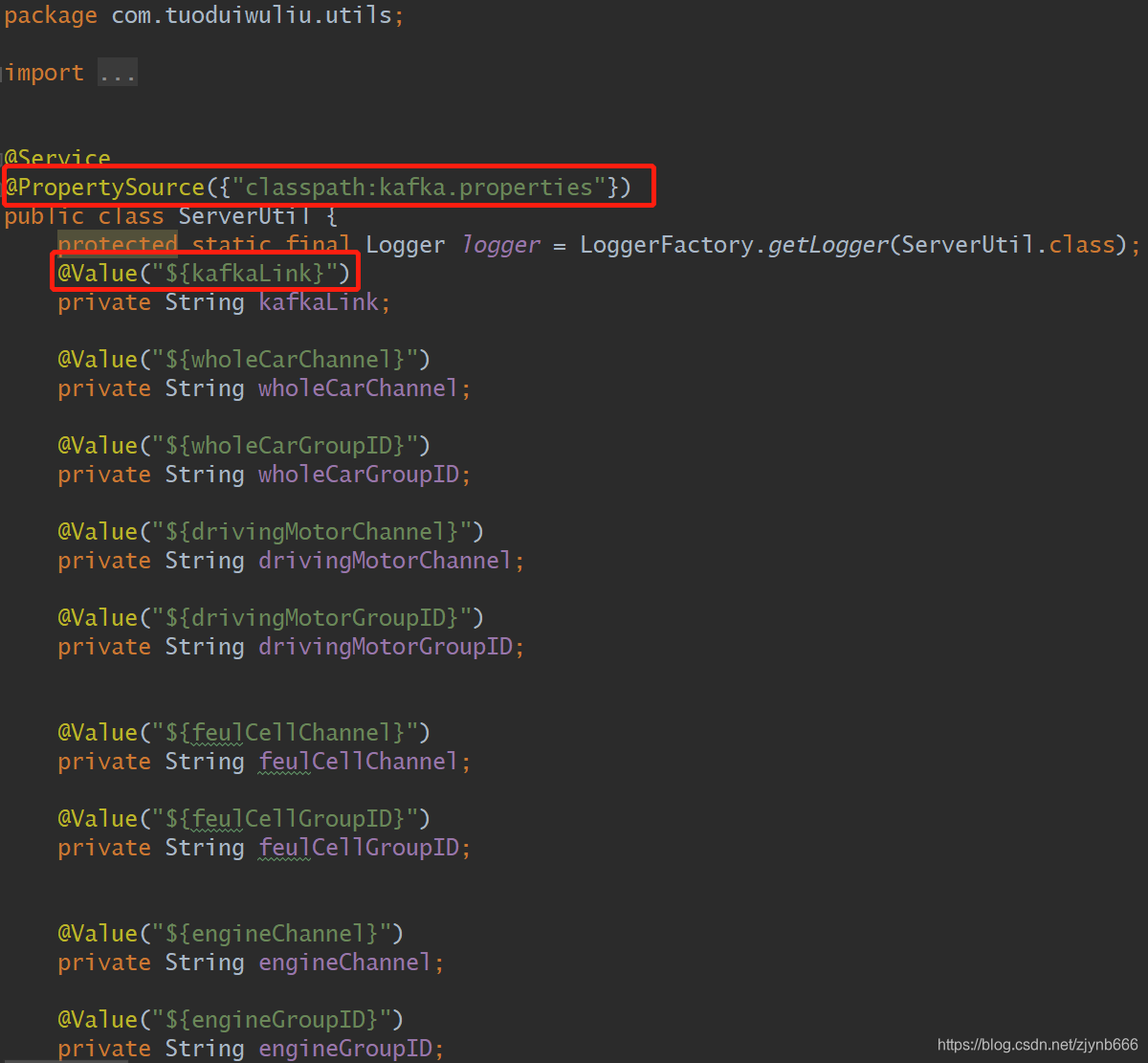Click the @Value("${drivingMotorGroupID}") annotation
The height and width of the screenshot is (1063, 1148).
point(271,618)
